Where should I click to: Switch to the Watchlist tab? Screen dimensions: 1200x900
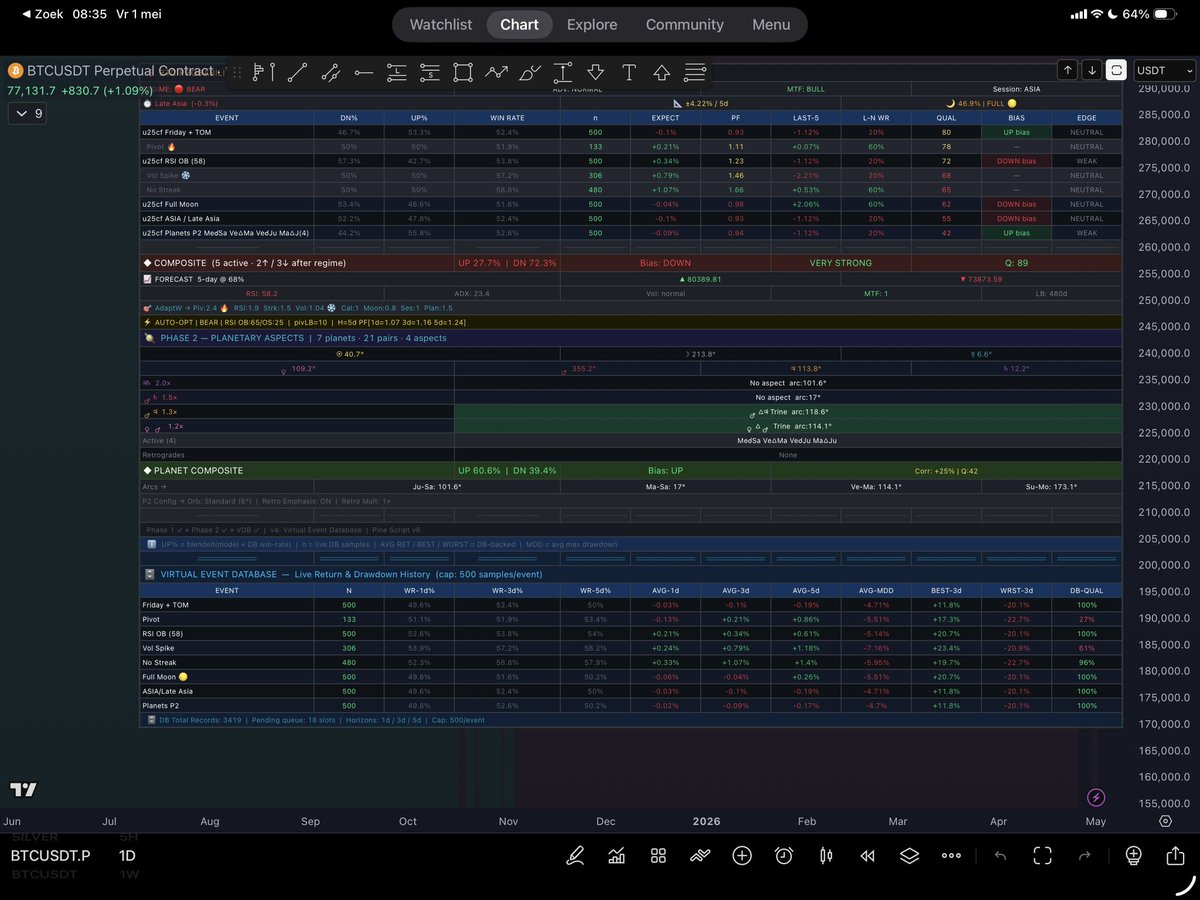click(441, 25)
